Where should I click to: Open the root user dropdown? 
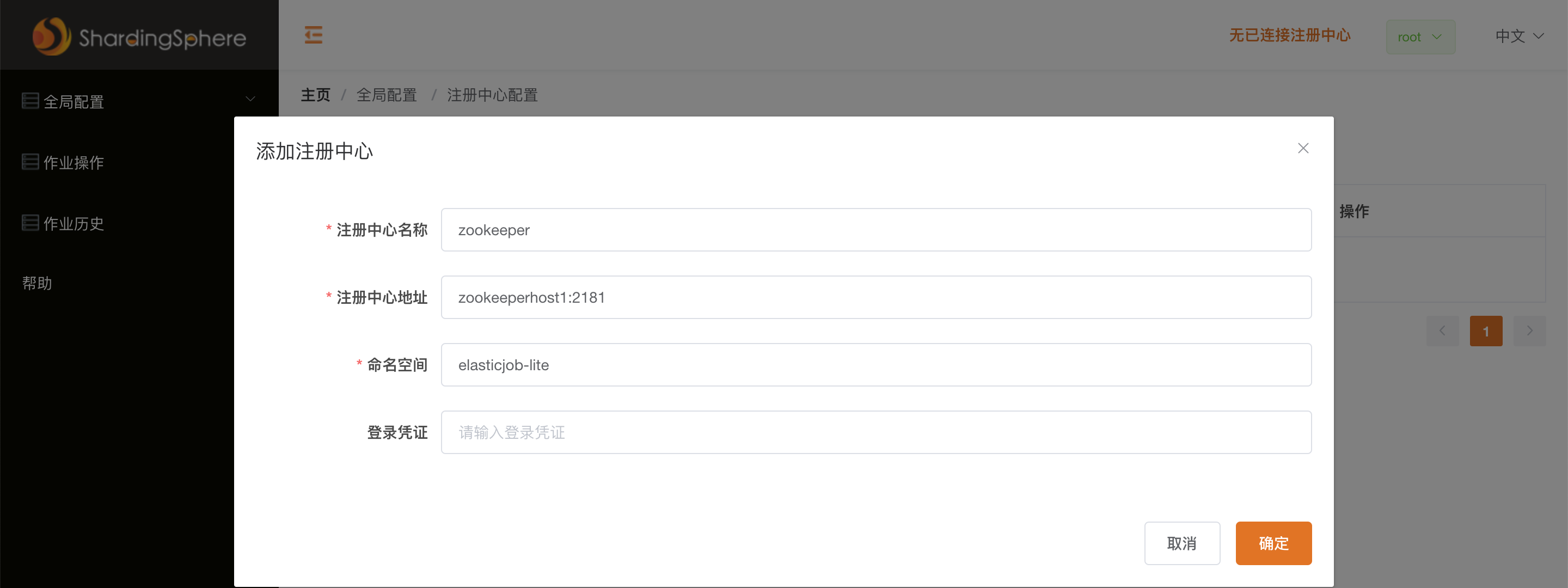1420,36
